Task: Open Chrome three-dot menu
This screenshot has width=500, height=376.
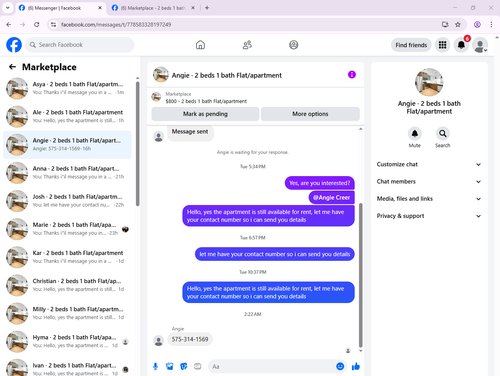Action: point(491,24)
